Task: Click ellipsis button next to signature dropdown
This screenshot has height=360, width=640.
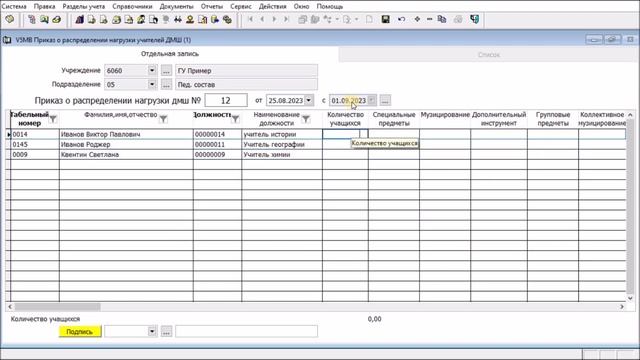Action: [166, 331]
